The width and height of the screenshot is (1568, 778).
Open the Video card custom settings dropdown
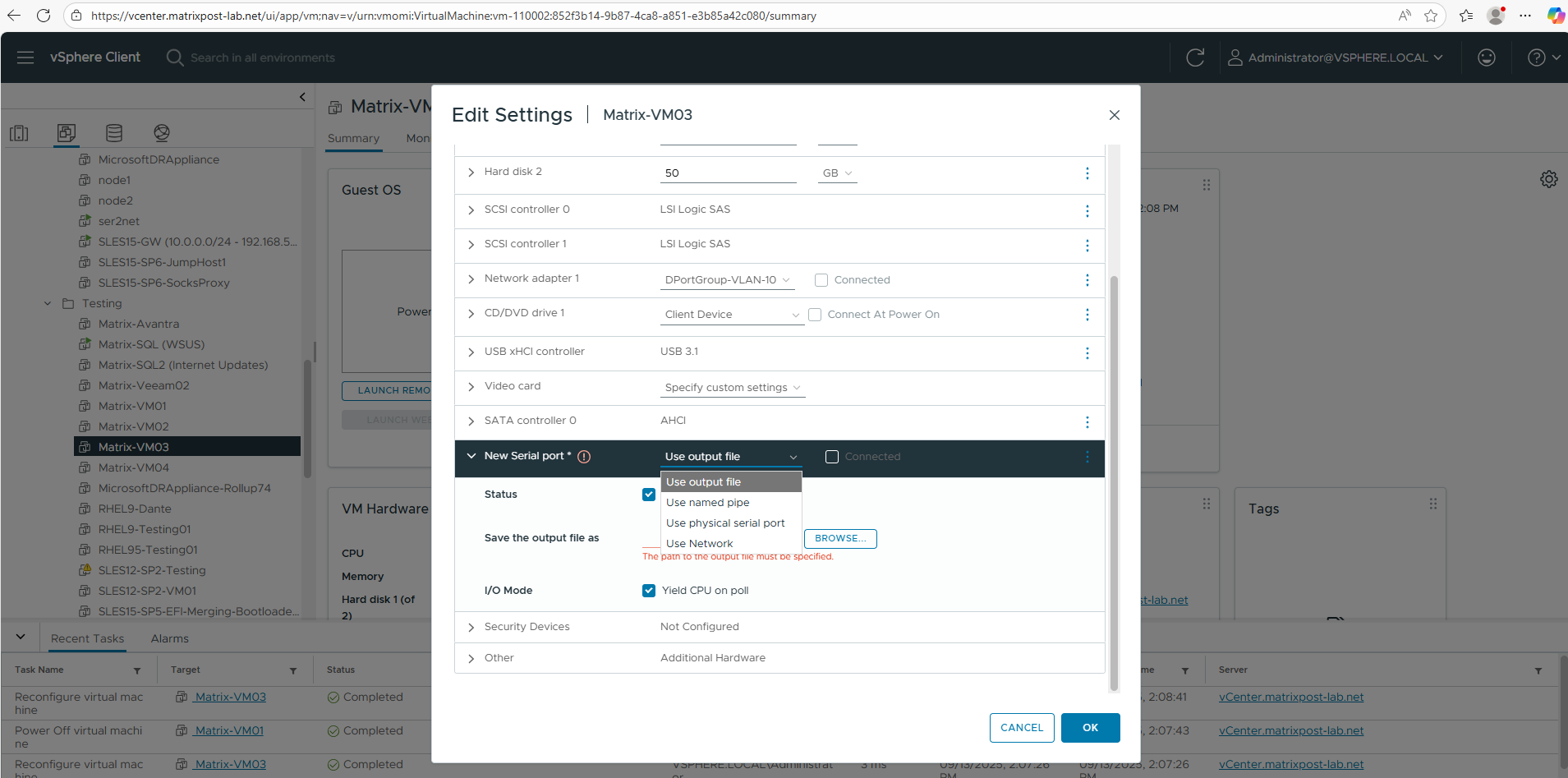732,388
